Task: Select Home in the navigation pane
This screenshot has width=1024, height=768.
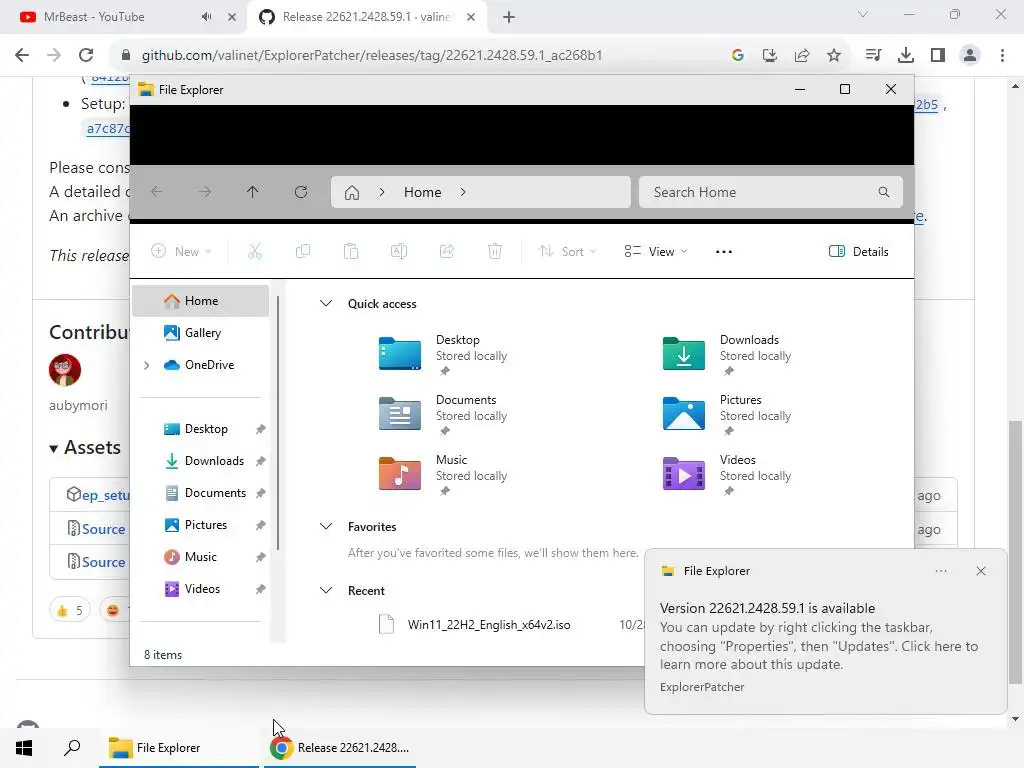Action: coord(200,301)
